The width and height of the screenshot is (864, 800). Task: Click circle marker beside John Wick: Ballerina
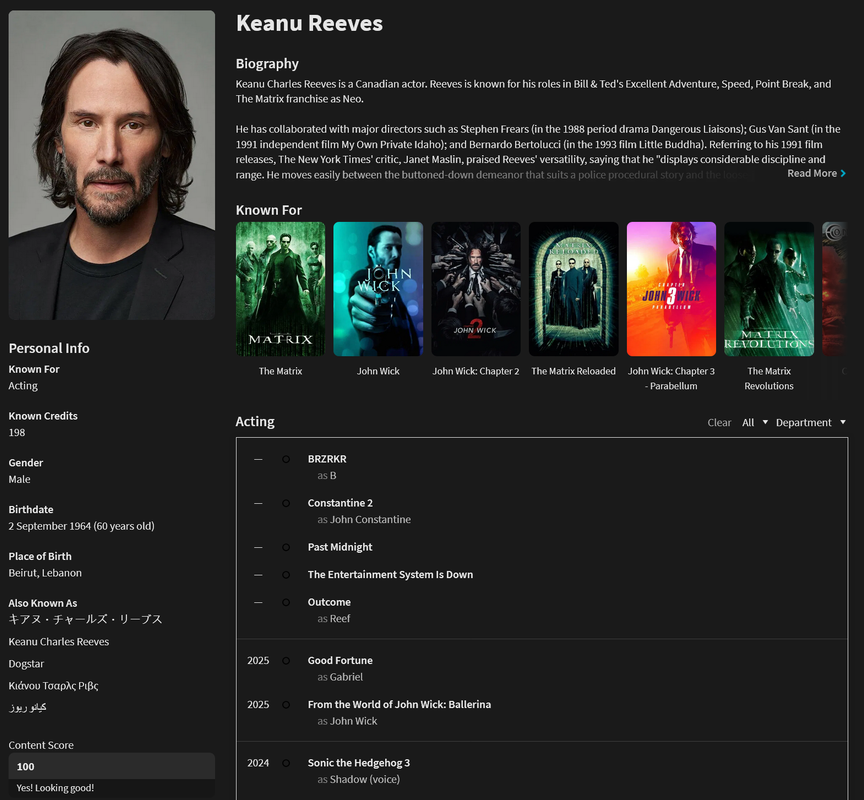[286, 705]
